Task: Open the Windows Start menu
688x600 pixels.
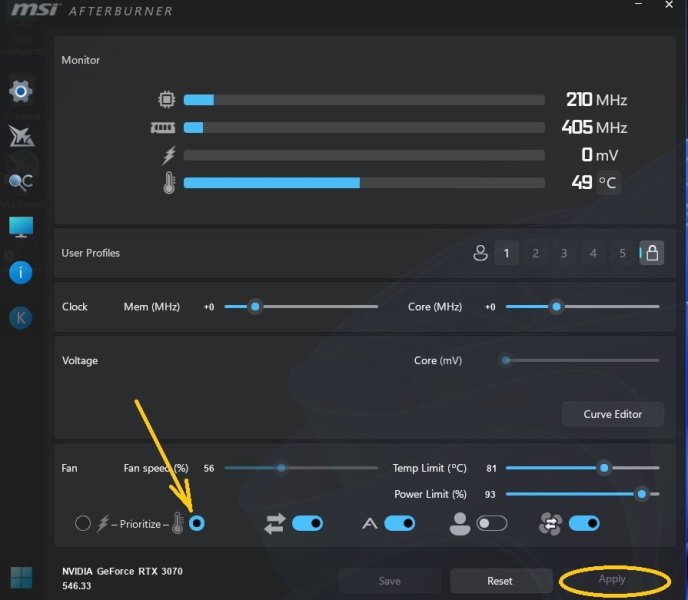Action: tap(20, 577)
